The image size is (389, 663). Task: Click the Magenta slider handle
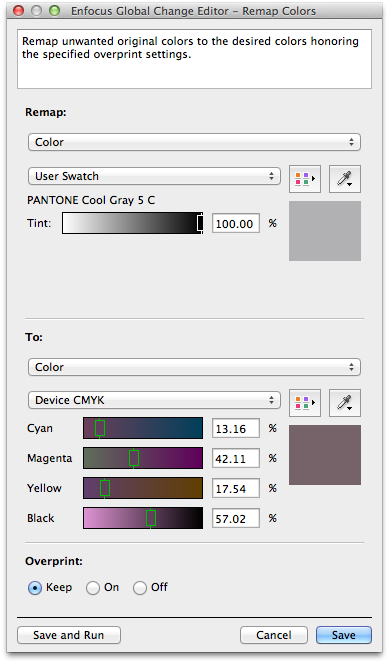(134, 458)
